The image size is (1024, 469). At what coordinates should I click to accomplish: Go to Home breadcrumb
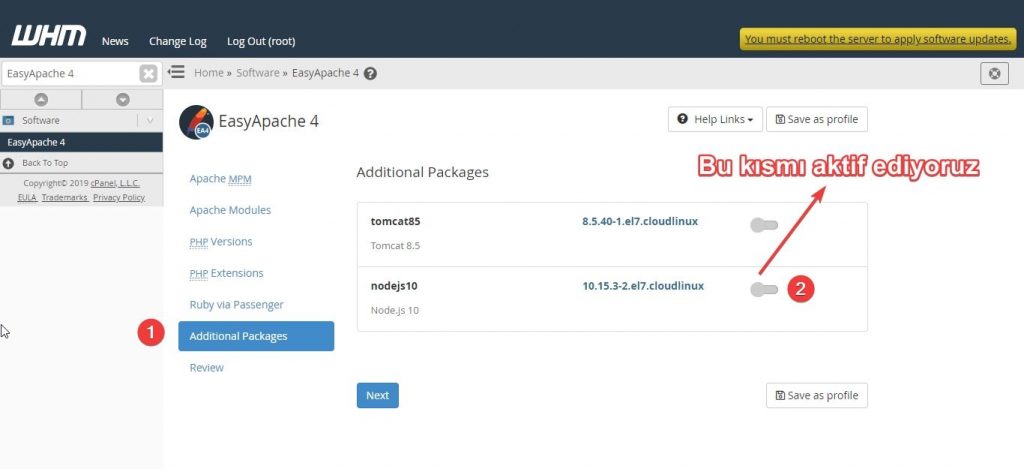(208, 73)
